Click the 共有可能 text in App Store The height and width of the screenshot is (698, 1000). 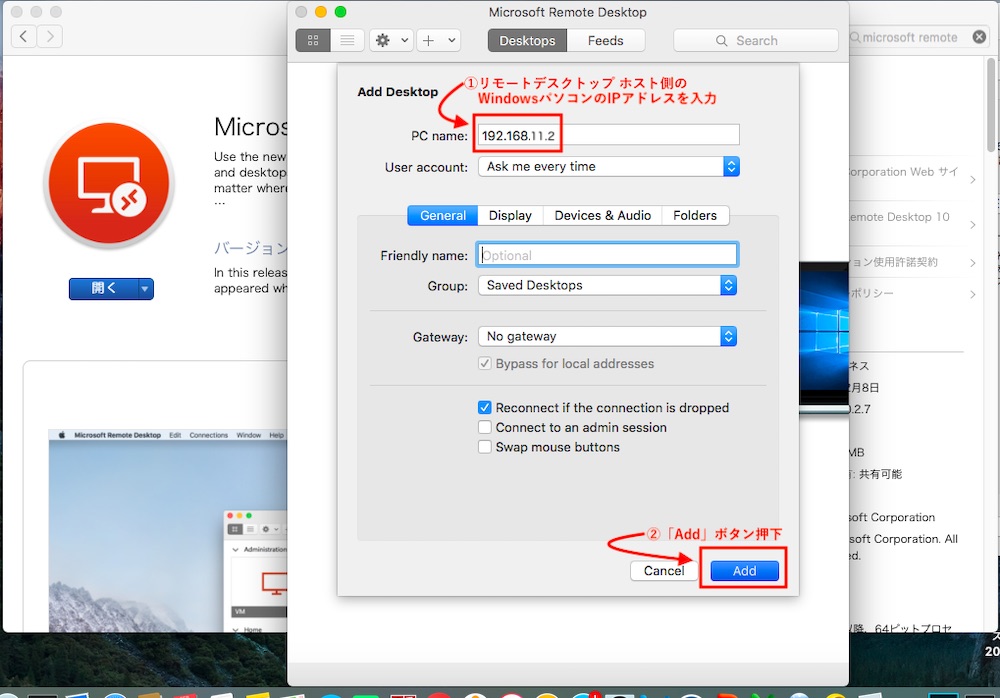click(880, 474)
